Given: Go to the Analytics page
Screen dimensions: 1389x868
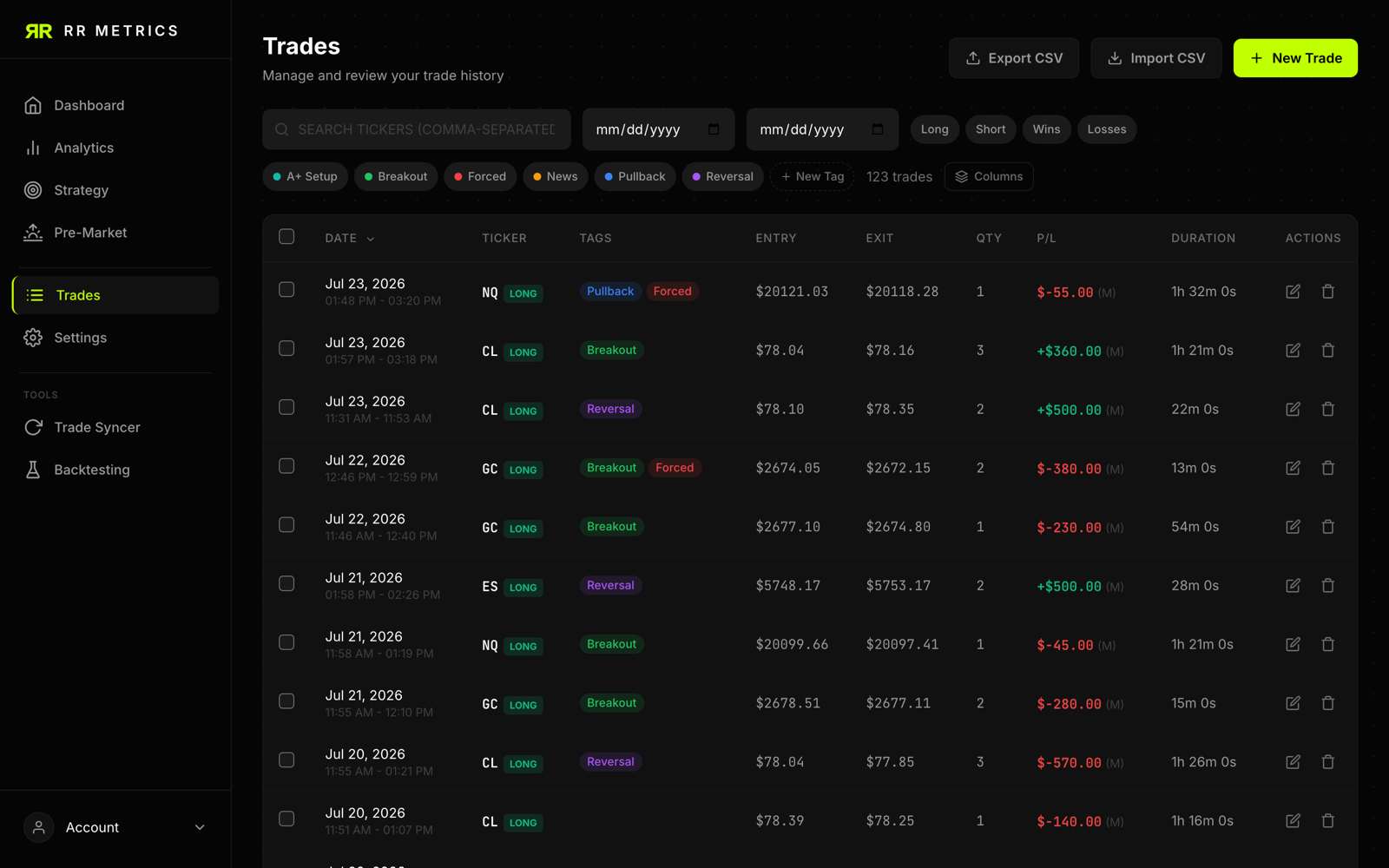Looking at the screenshot, I should tap(115, 148).
